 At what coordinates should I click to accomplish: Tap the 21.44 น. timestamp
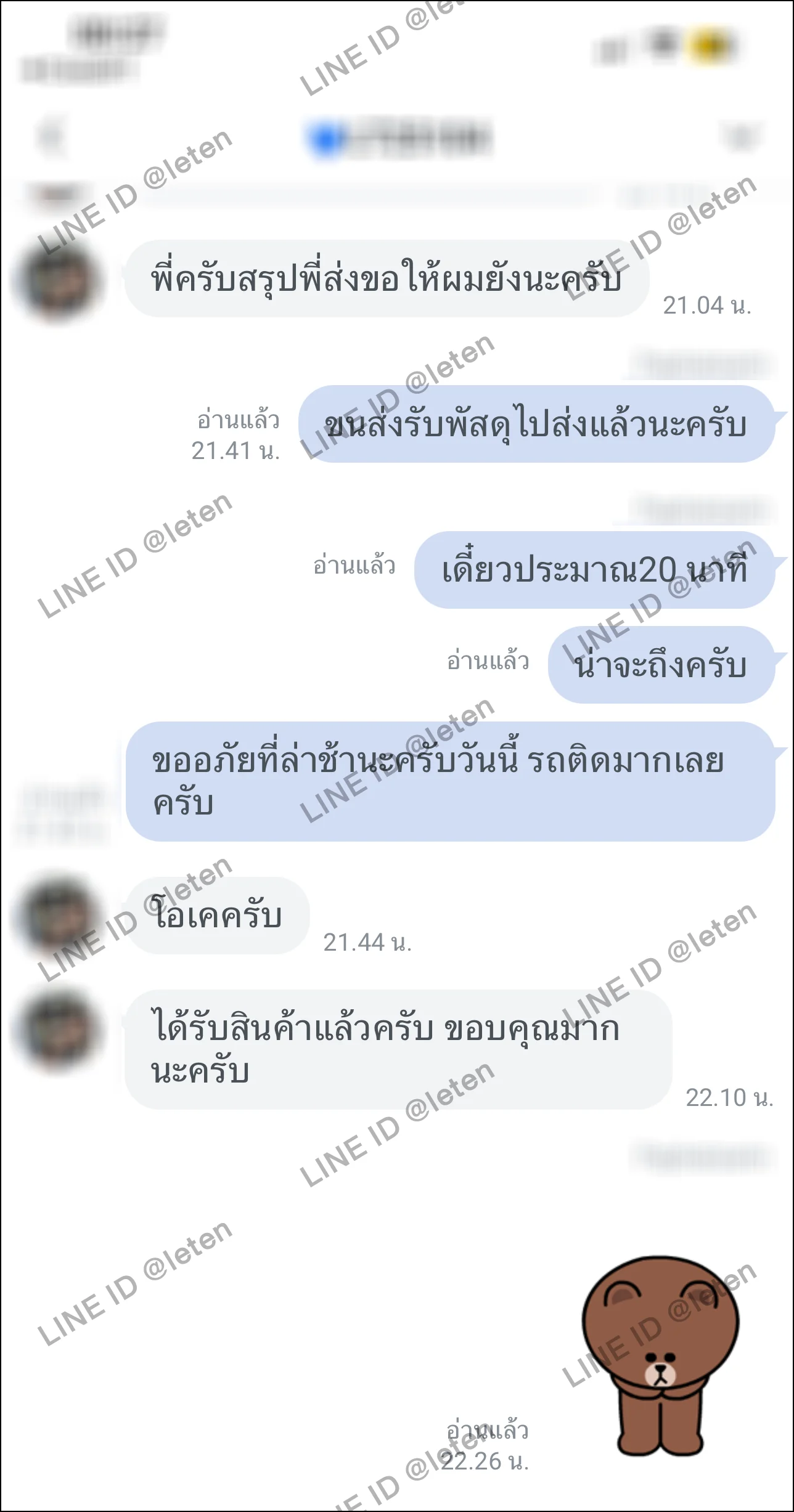(367, 942)
